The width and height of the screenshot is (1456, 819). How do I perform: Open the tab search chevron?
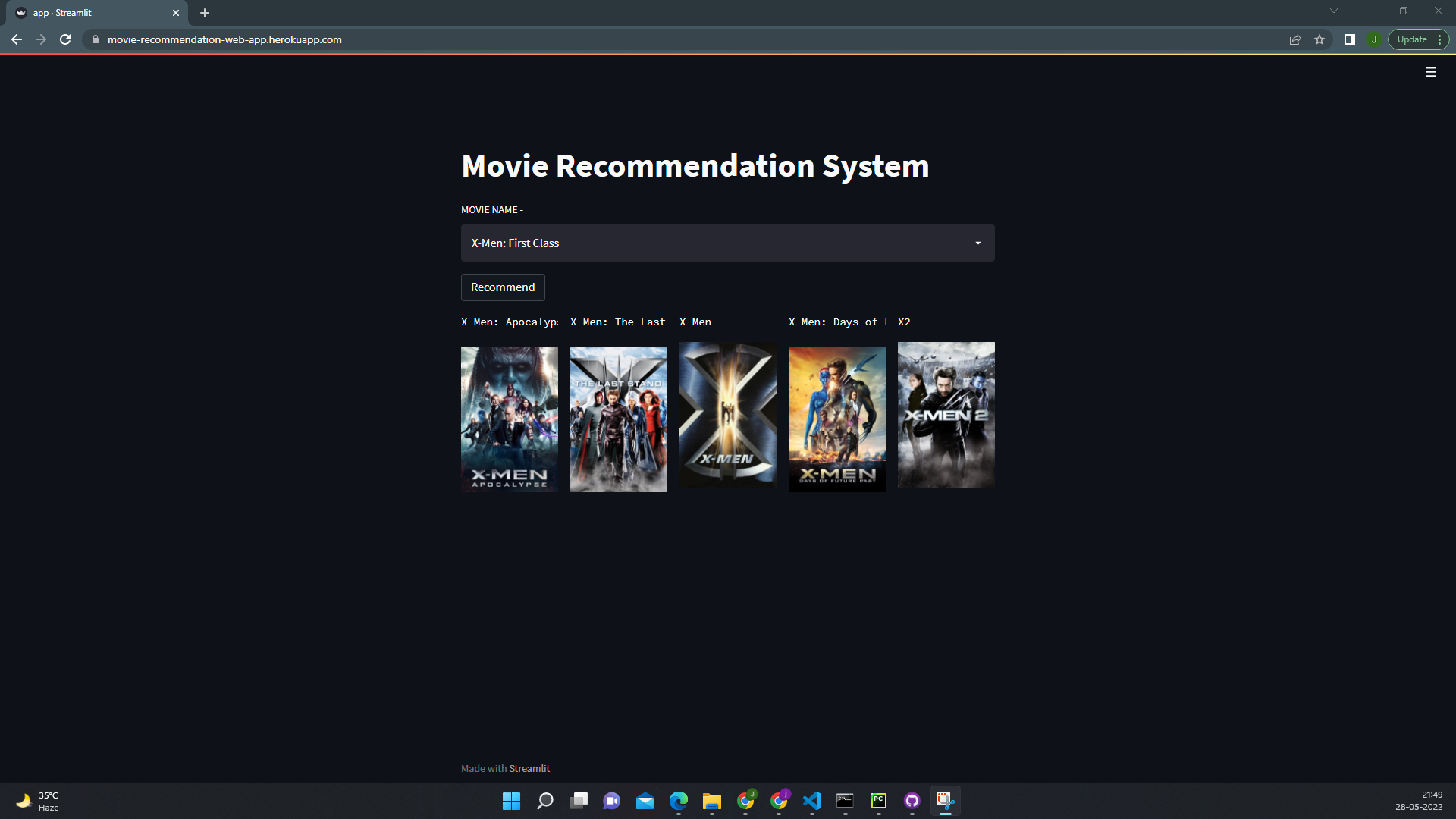[x=1333, y=11]
